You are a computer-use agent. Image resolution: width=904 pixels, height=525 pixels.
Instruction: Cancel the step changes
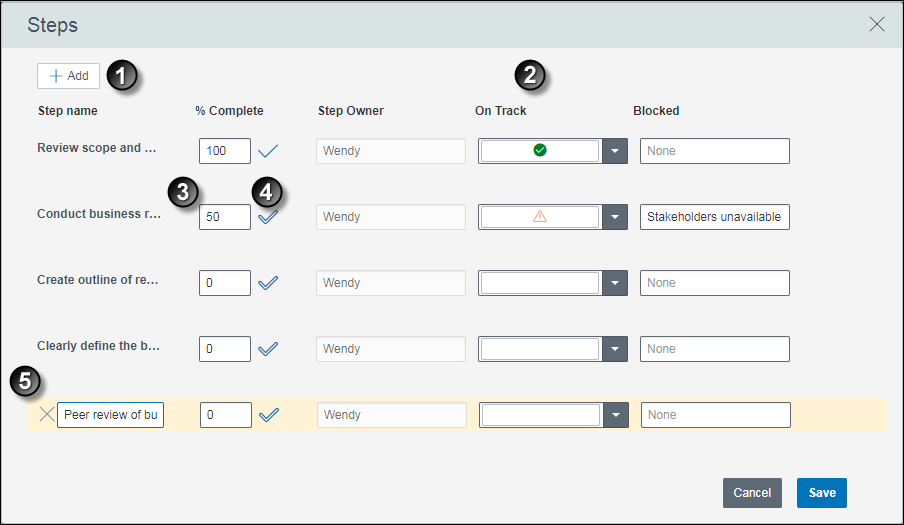pyautogui.click(x=752, y=493)
